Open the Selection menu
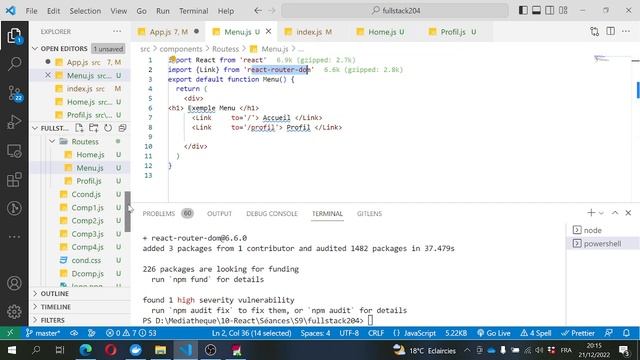640x360 pixels. [x=85, y=11]
